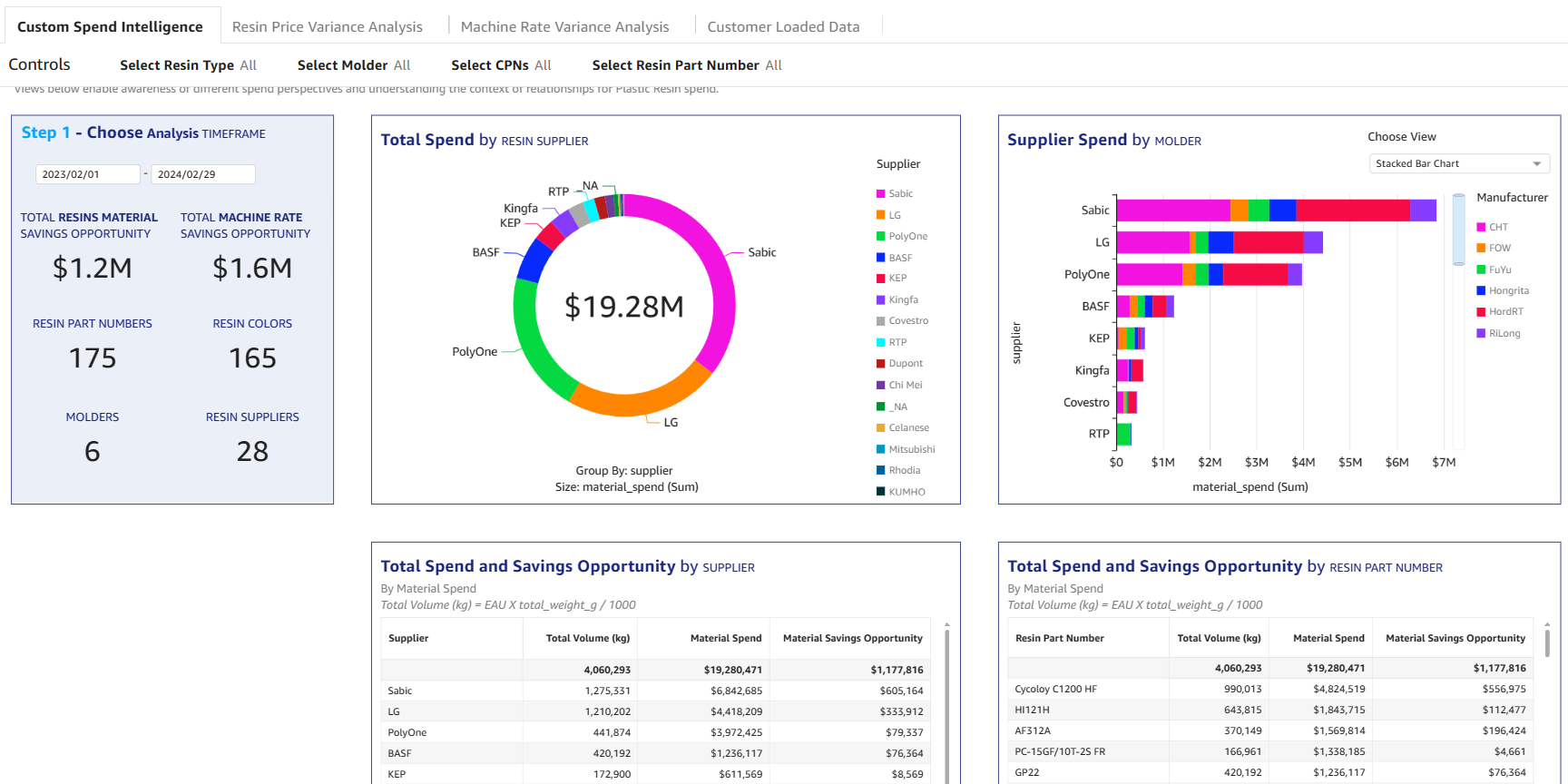Viewport: 1568px width, 784px height.
Task: Click the Resin Part Number column header
Action: tap(1059, 639)
